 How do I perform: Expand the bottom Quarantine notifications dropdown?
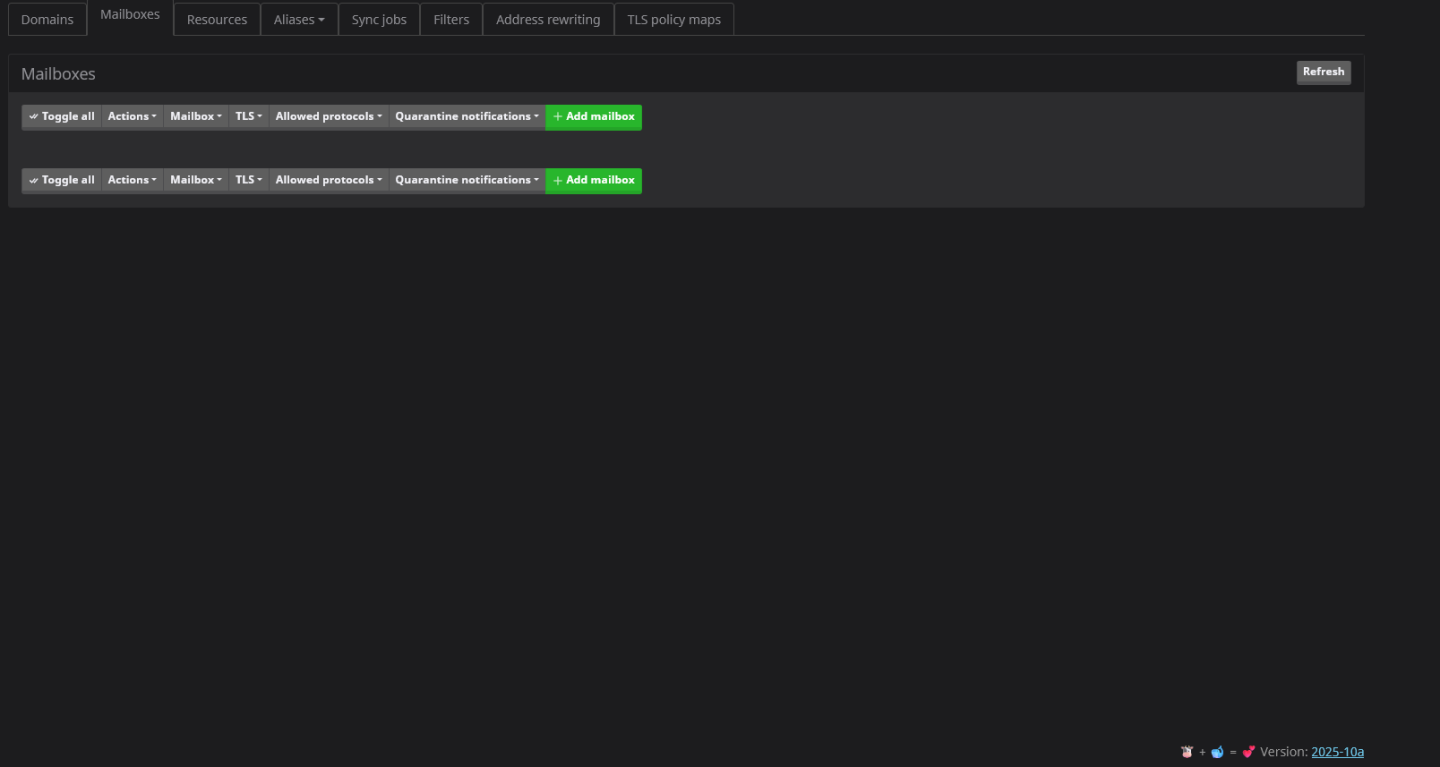[467, 181]
